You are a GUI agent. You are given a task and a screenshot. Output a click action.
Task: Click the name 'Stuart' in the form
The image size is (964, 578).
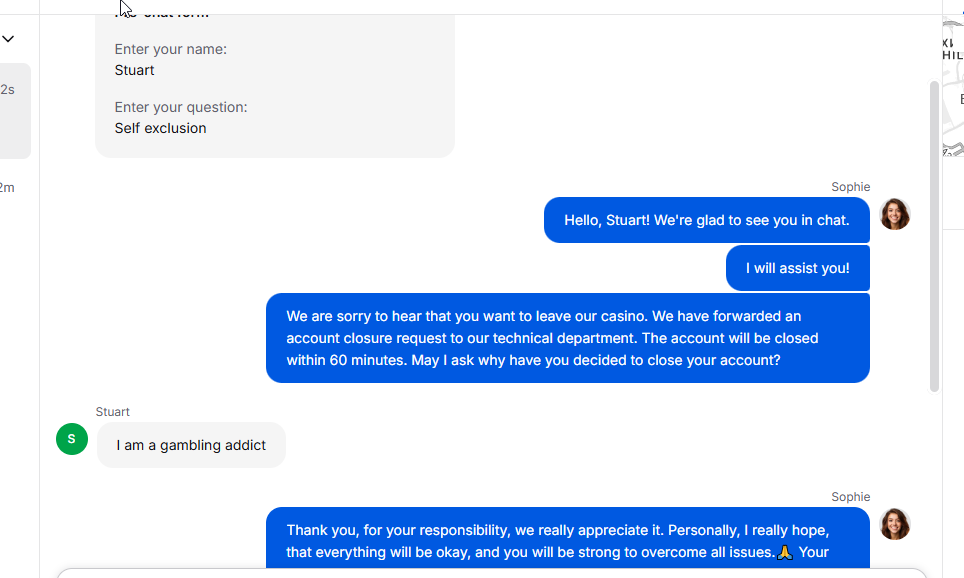[x=134, y=70]
